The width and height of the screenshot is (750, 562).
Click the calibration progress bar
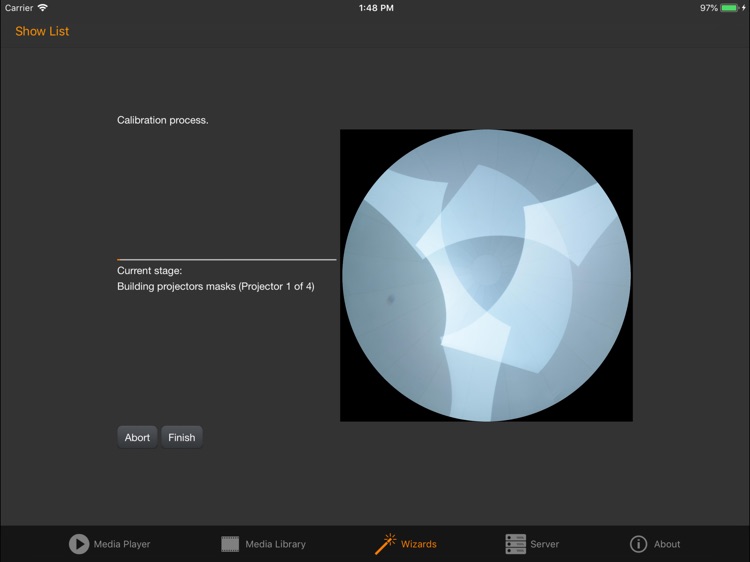click(x=227, y=260)
